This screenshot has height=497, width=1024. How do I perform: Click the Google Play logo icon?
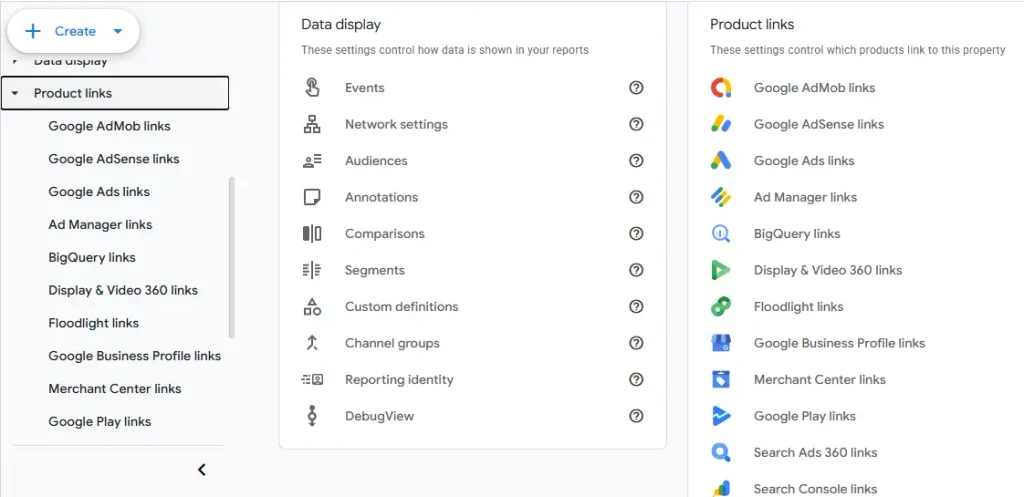(x=721, y=416)
